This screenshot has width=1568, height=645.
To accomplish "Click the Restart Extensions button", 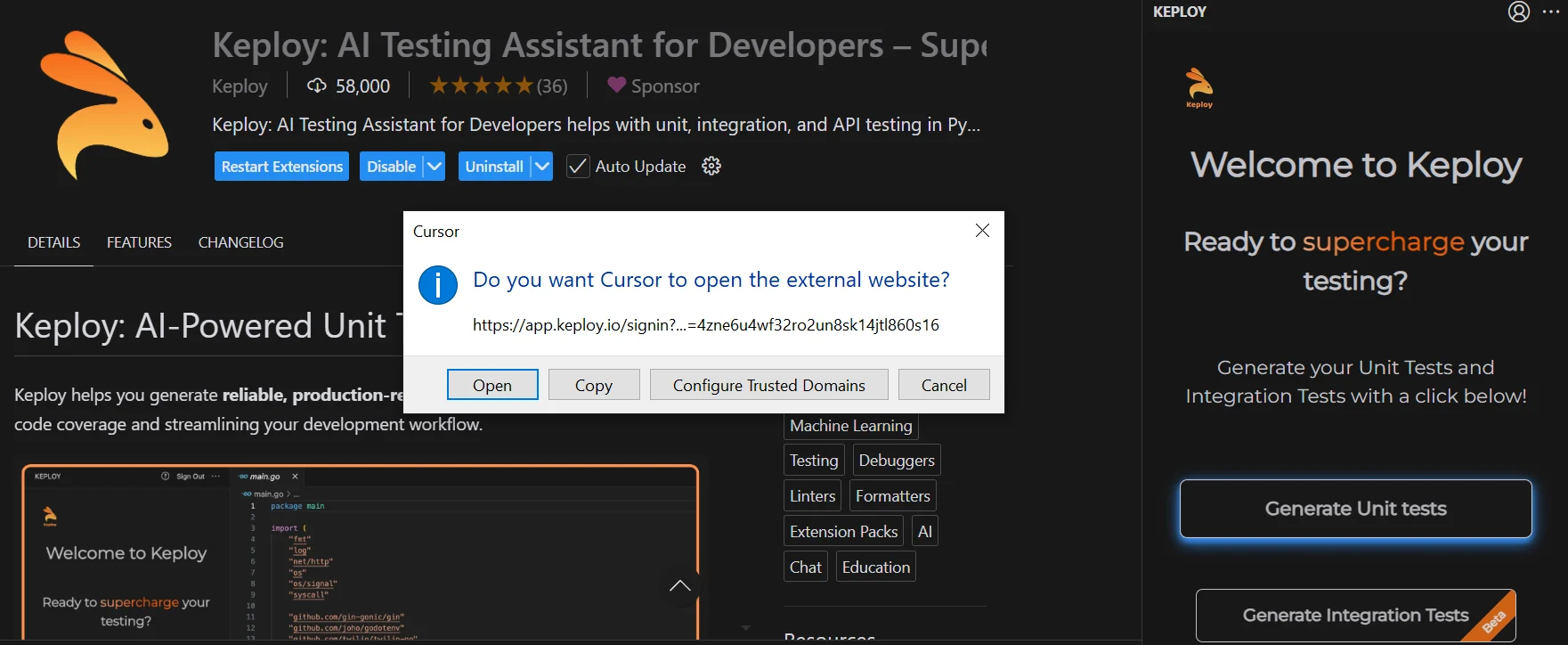I will coord(282,167).
